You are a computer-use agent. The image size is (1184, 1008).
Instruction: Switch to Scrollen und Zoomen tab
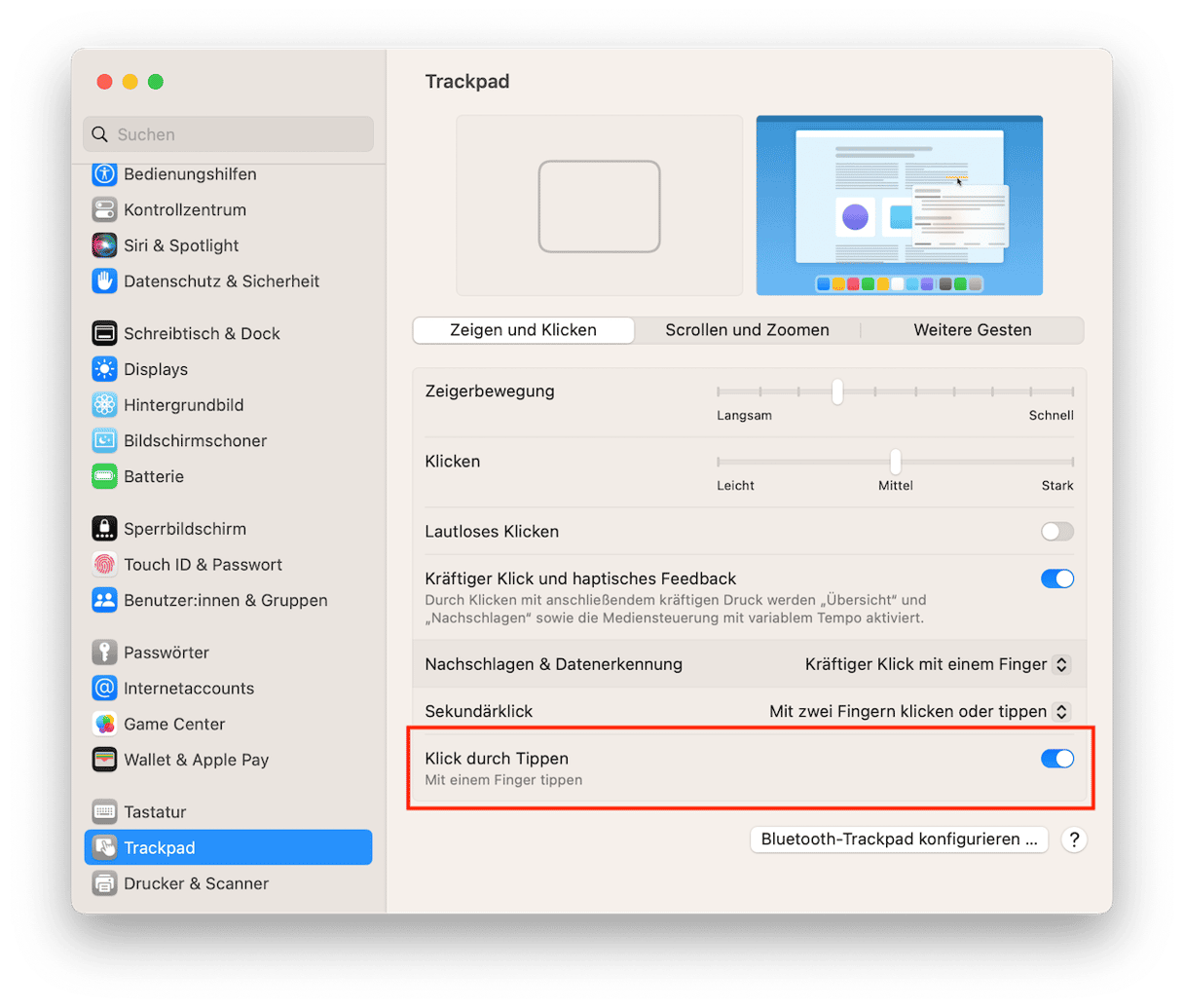pyautogui.click(x=747, y=330)
